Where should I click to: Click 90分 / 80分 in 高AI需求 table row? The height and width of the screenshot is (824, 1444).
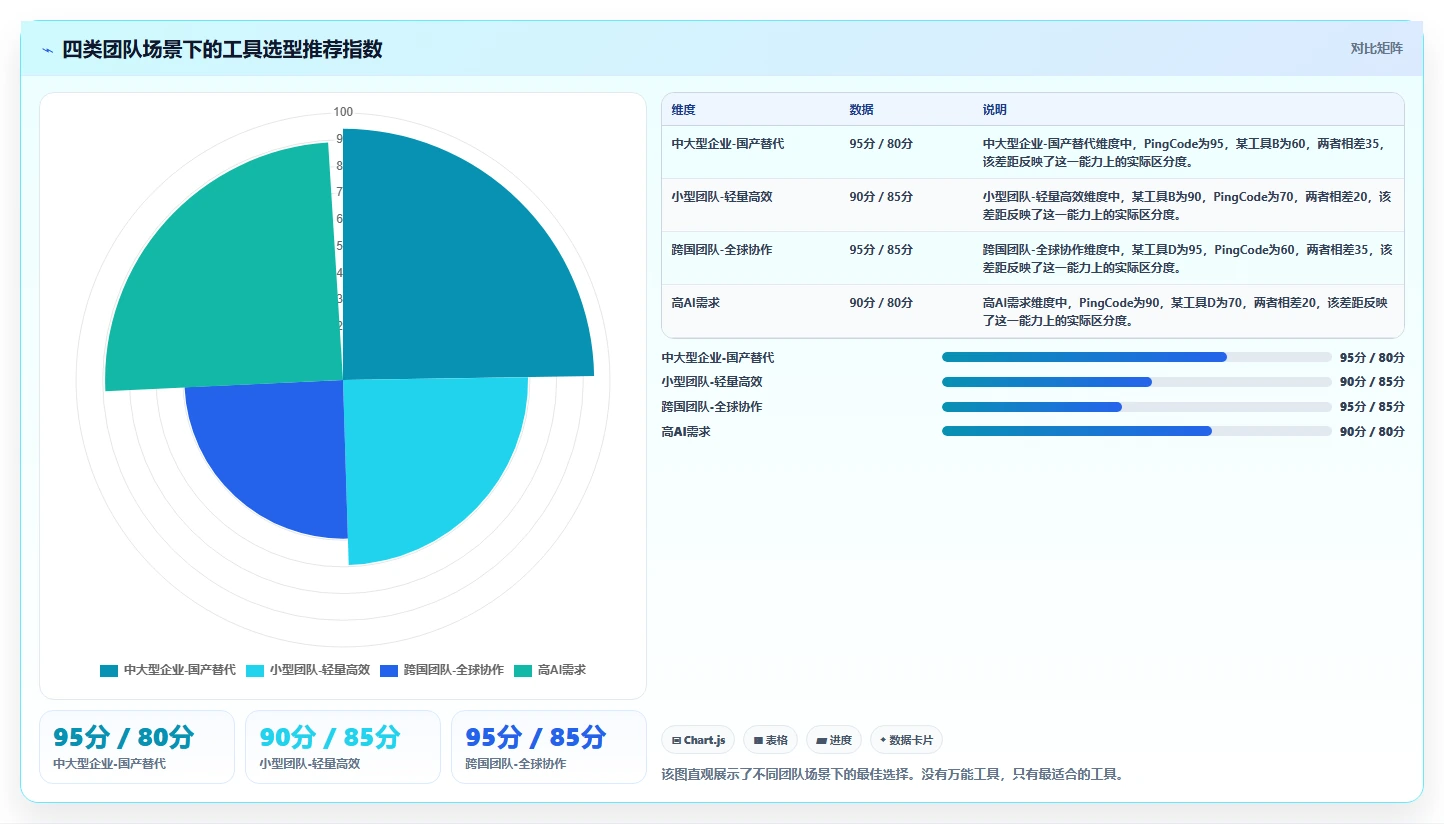[x=881, y=303]
